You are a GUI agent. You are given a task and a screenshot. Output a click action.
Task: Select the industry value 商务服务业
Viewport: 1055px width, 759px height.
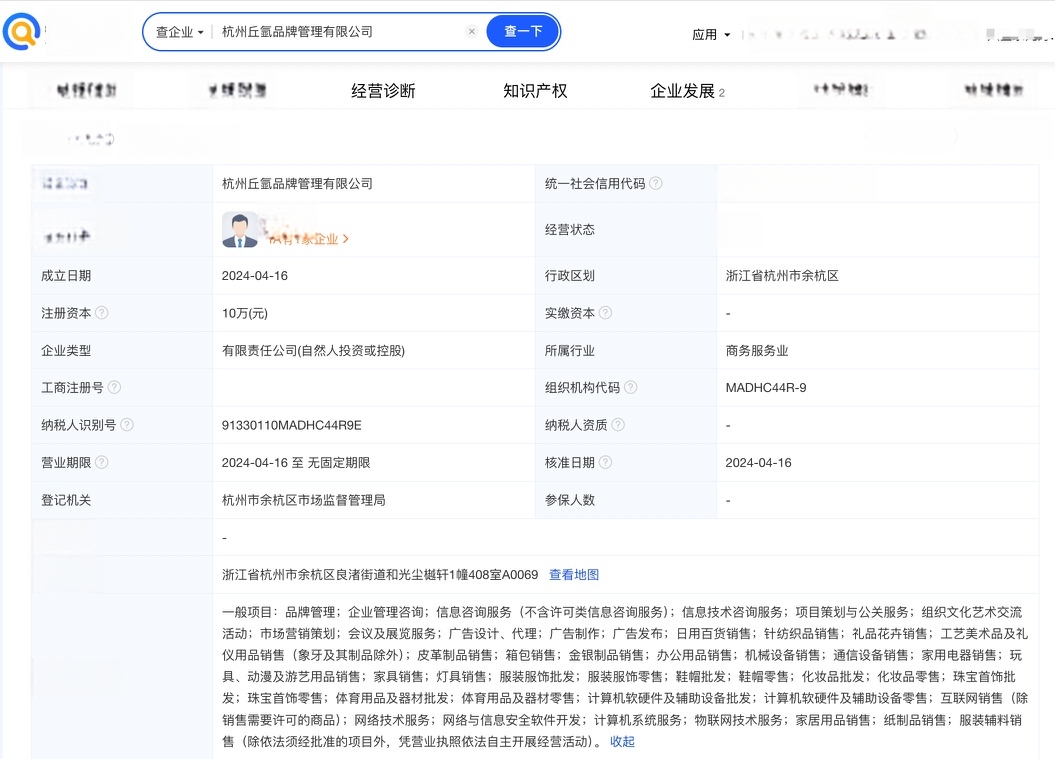point(757,351)
